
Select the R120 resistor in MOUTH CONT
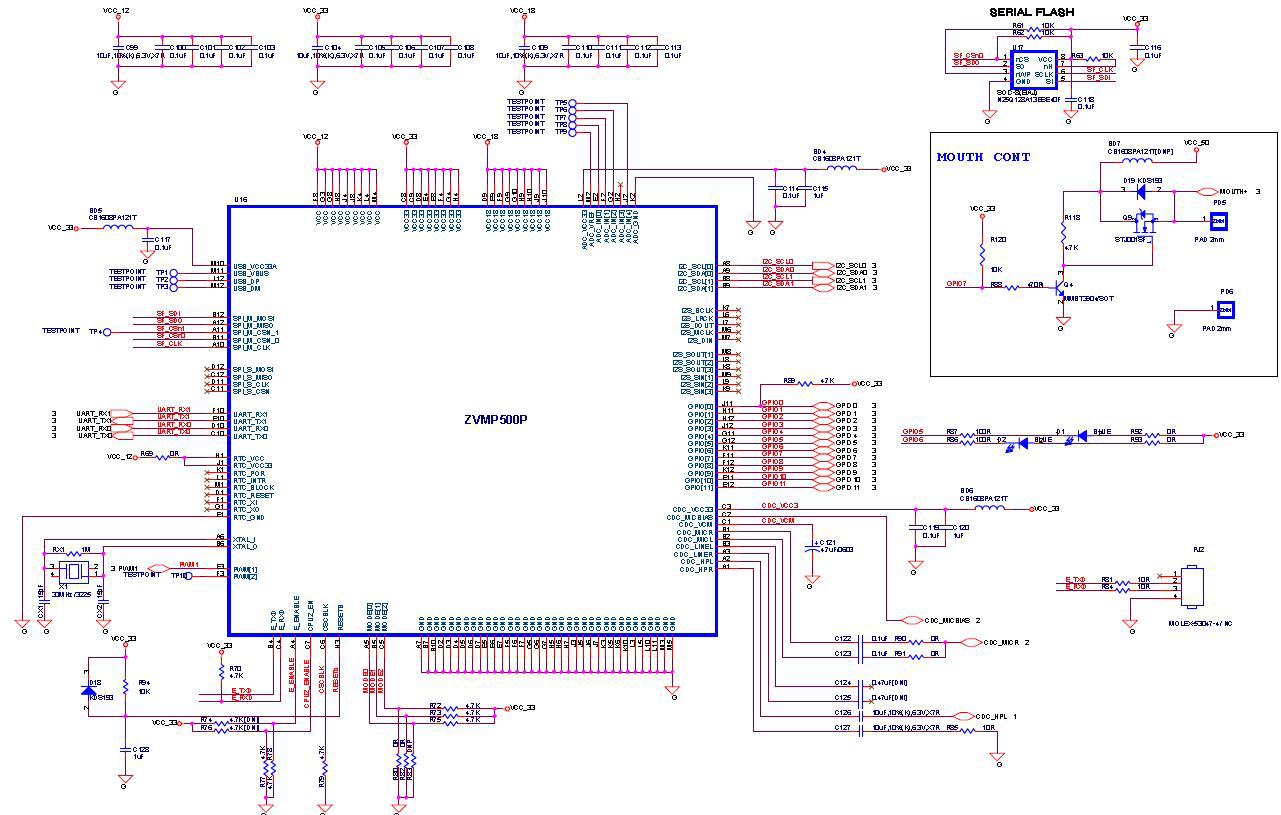coord(981,254)
